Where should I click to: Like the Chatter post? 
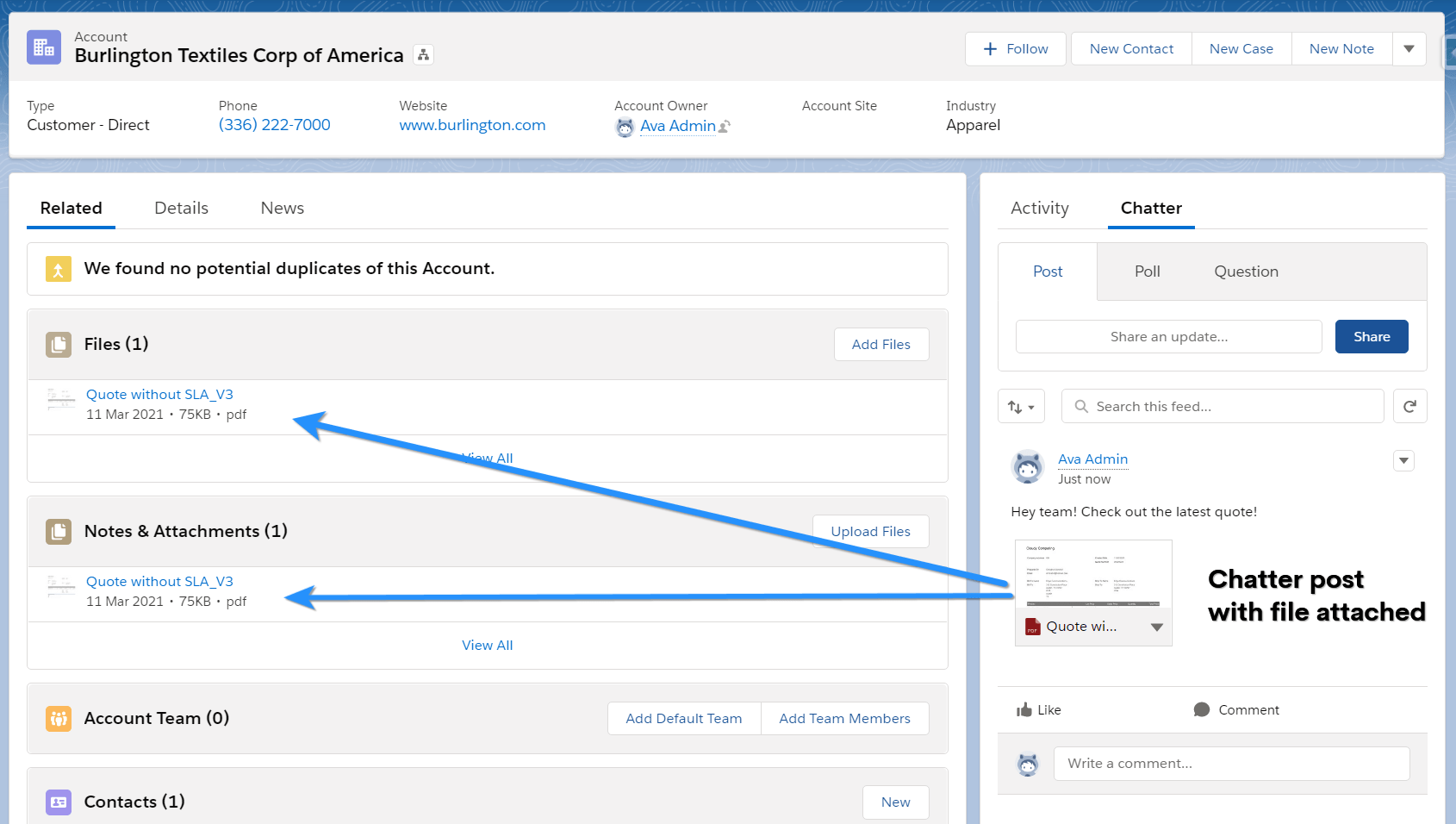[1025, 709]
